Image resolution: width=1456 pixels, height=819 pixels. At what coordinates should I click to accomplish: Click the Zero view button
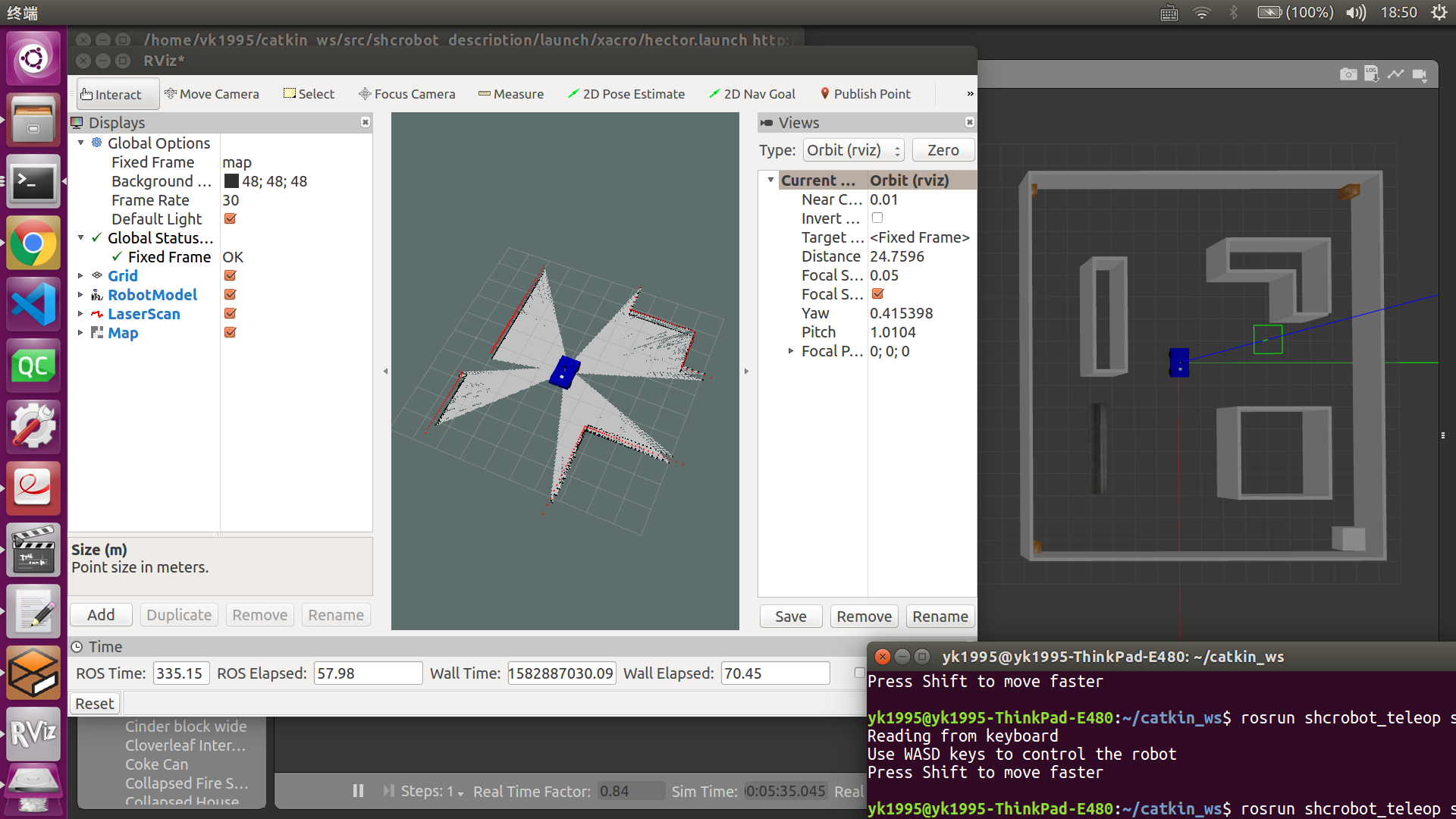tap(943, 150)
